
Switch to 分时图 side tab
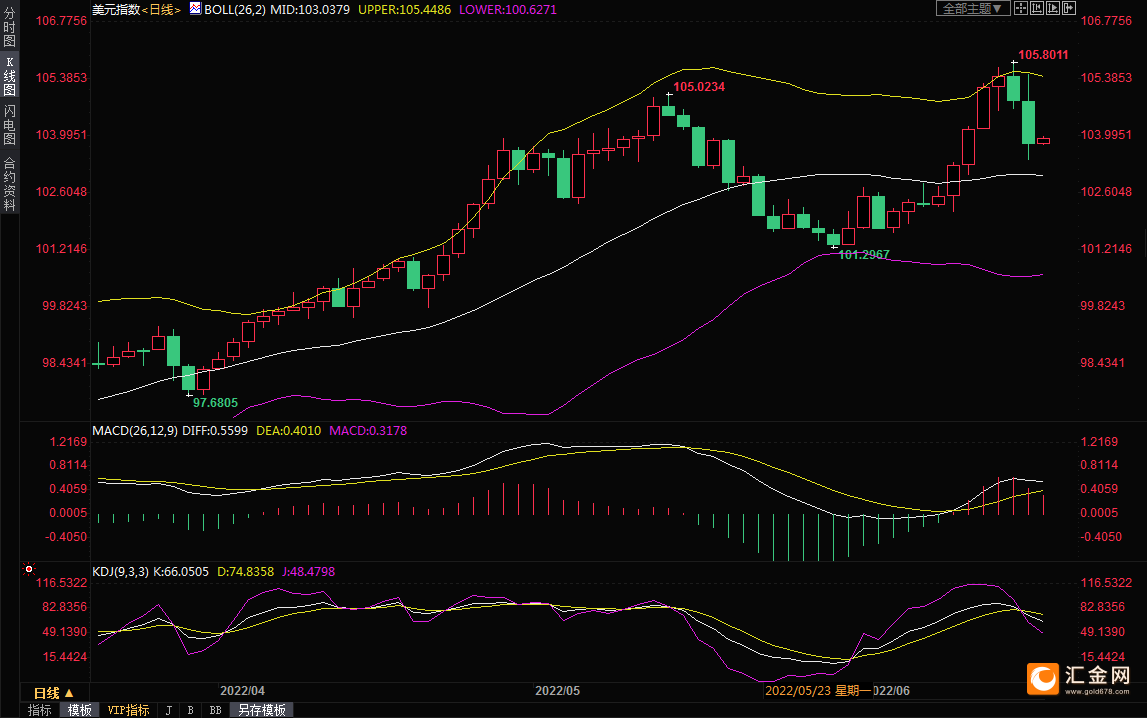[10, 27]
